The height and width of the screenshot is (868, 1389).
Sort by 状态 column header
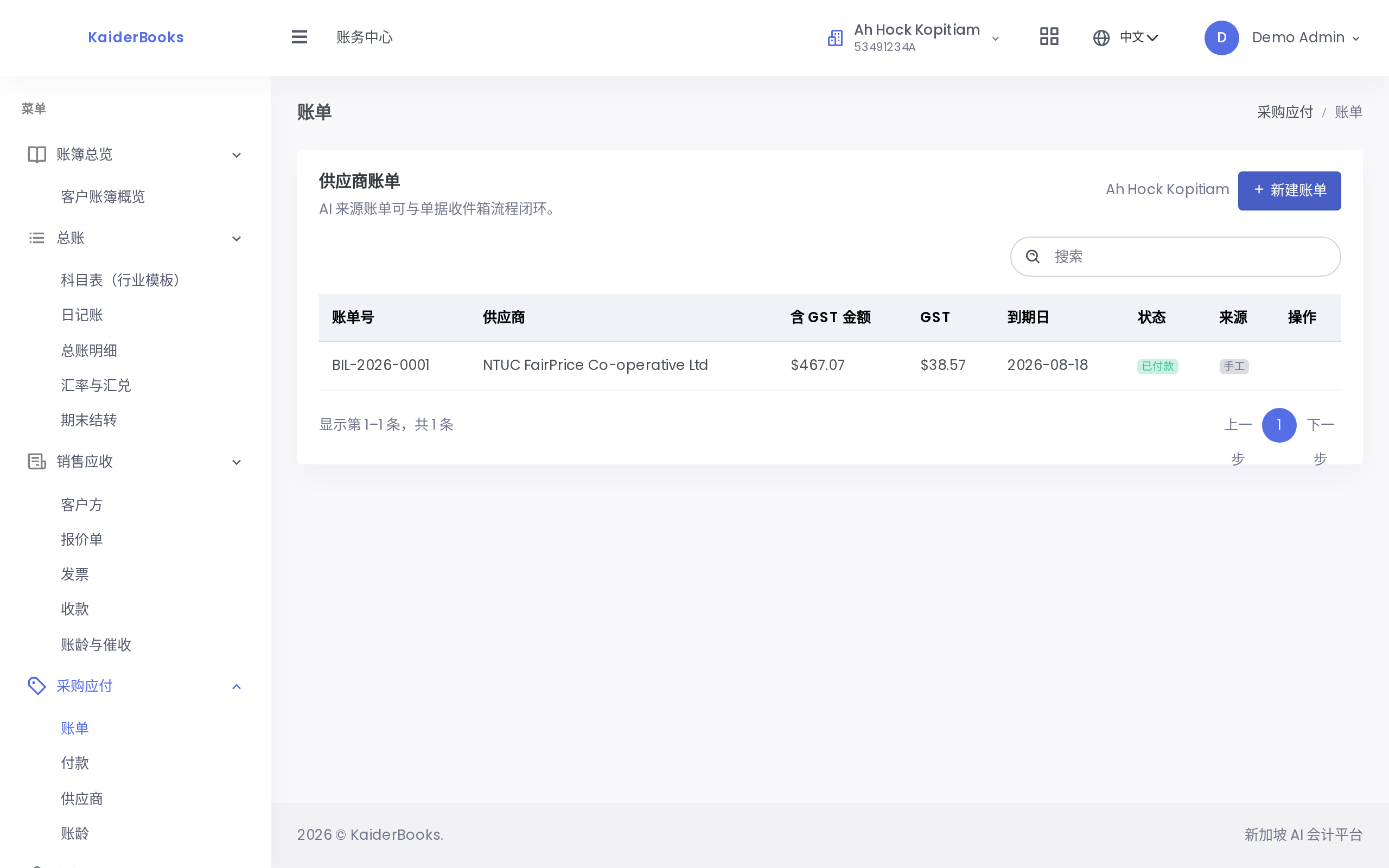click(x=1151, y=317)
